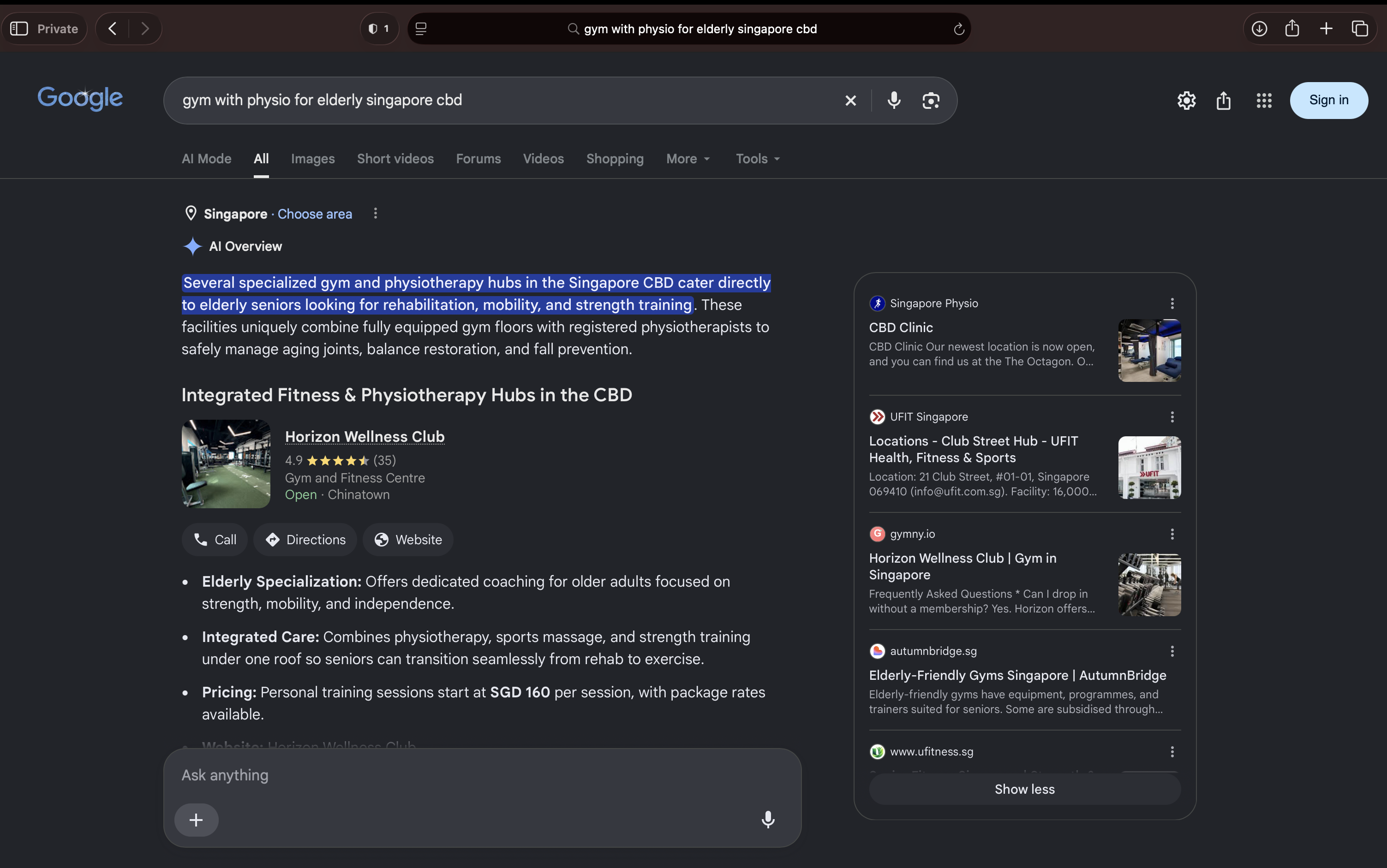
Task: Click the Google logo
Action: (x=80, y=99)
